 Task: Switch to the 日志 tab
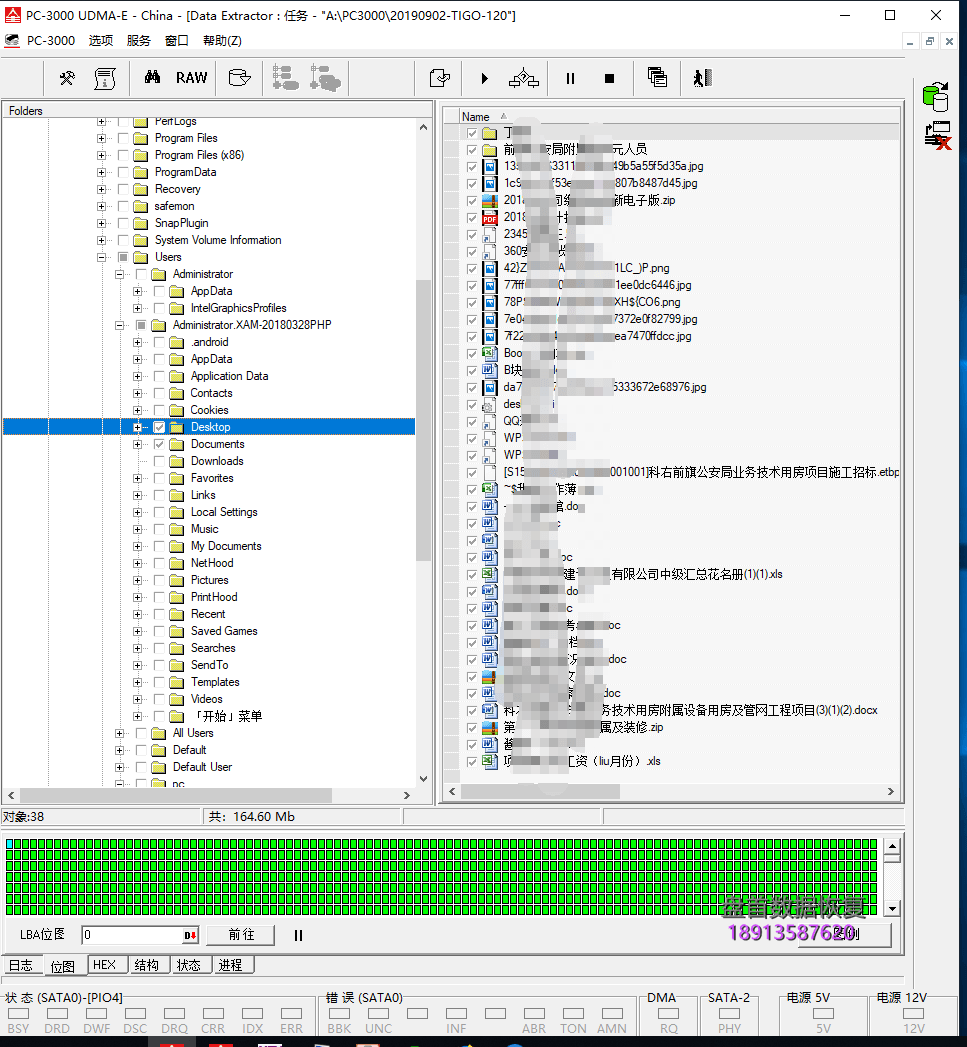21,966
